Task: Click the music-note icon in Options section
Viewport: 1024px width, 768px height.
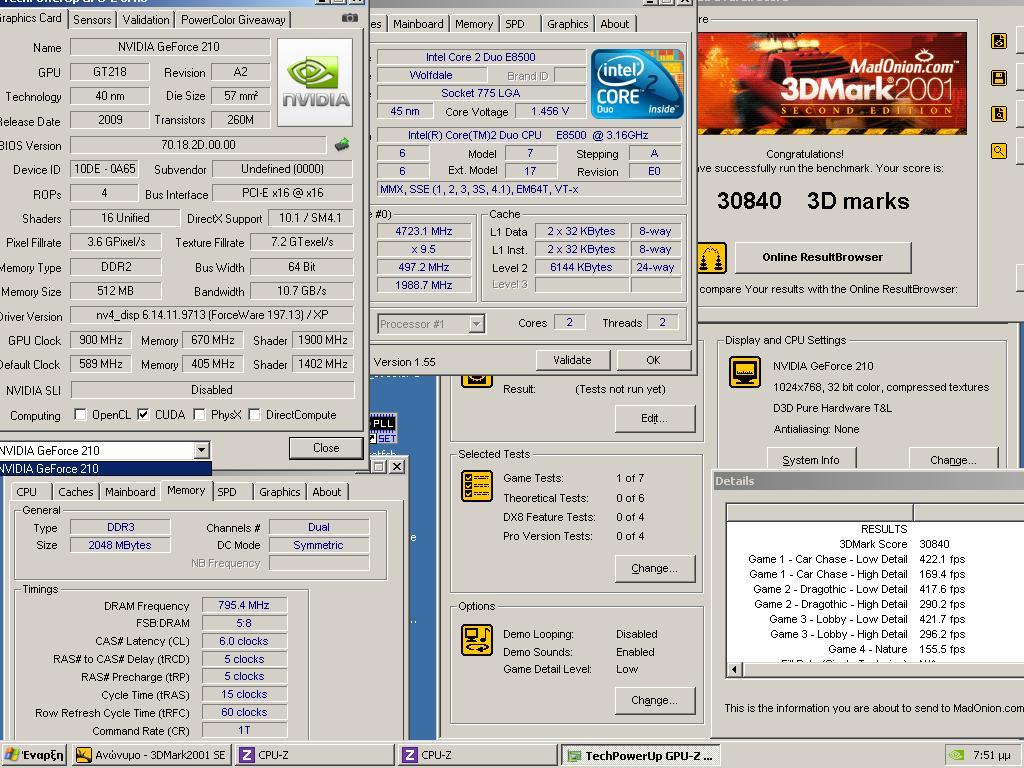Action: tap(477, 640)
